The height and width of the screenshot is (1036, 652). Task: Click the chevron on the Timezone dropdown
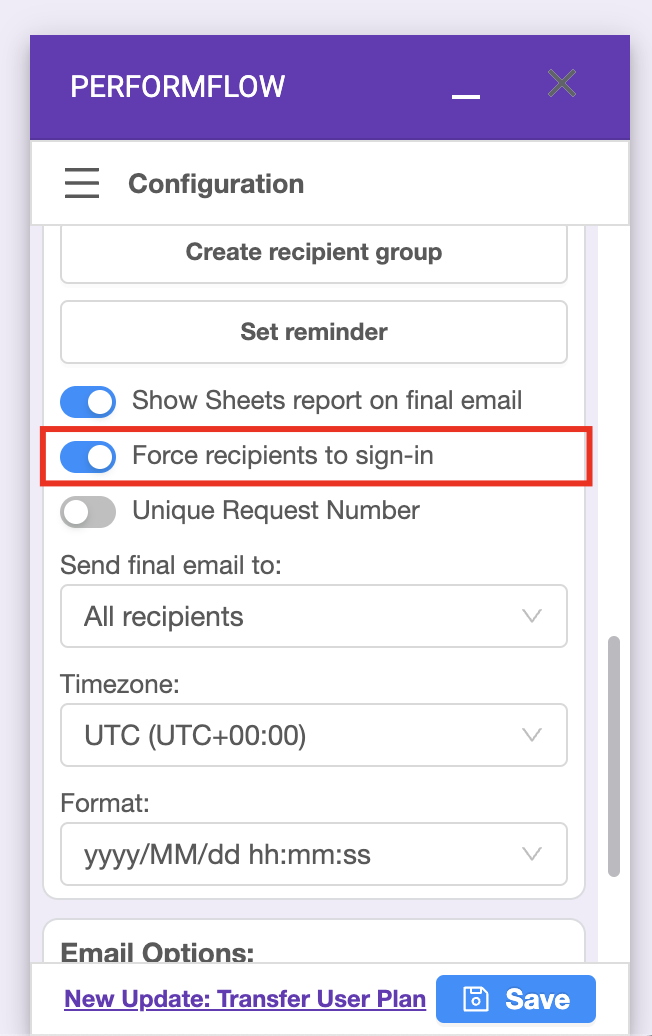(x=532, y=735)
